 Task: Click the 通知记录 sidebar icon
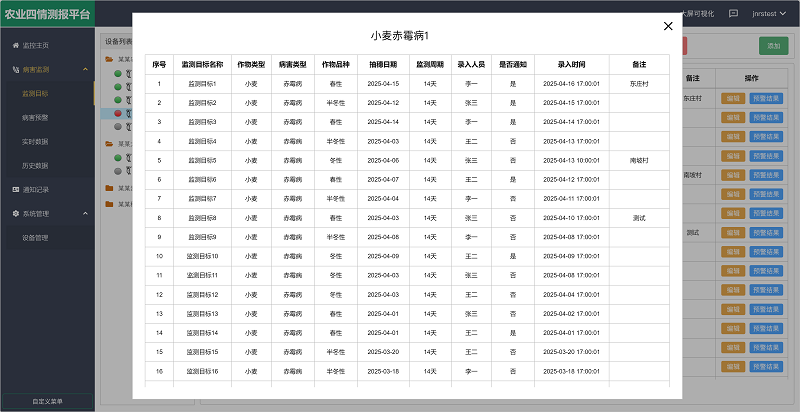(x=15, y=189)
